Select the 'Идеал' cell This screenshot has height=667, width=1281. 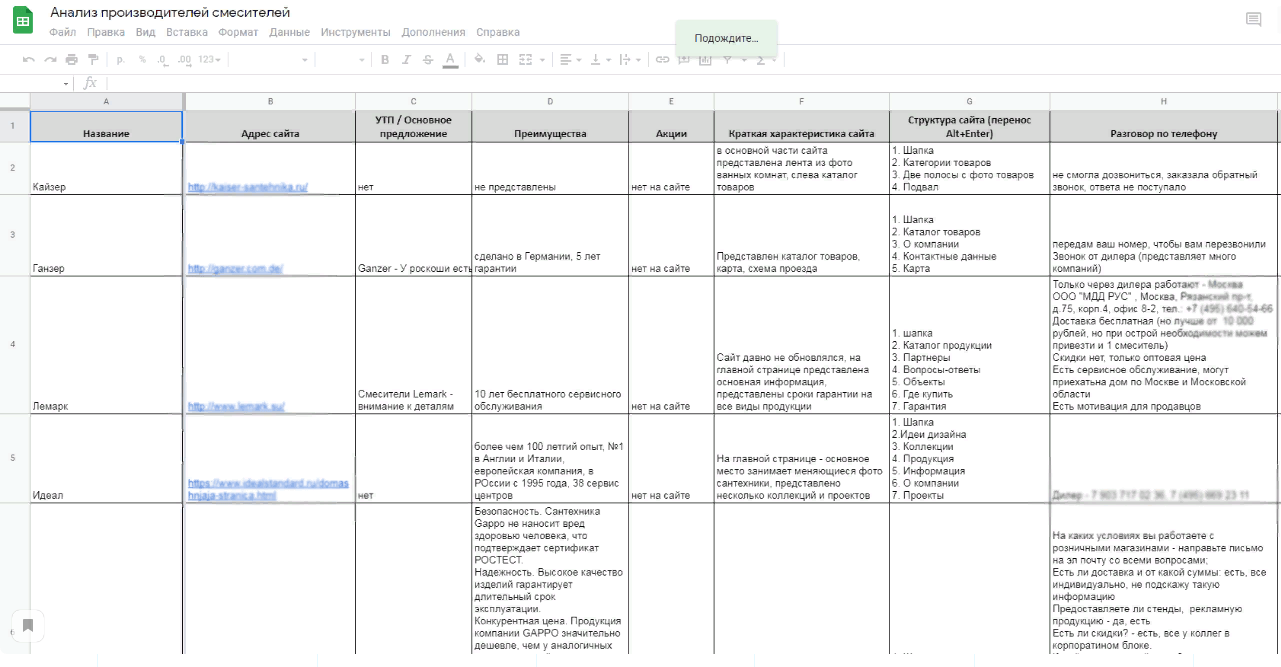click(106, 460)
